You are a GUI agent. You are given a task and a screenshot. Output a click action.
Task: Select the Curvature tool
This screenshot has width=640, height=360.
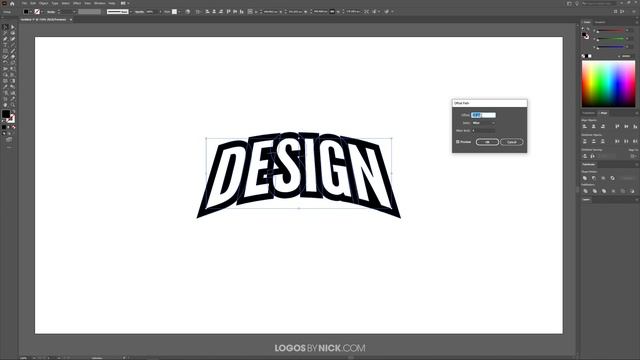pyautogui.click(x=13, y=39)
